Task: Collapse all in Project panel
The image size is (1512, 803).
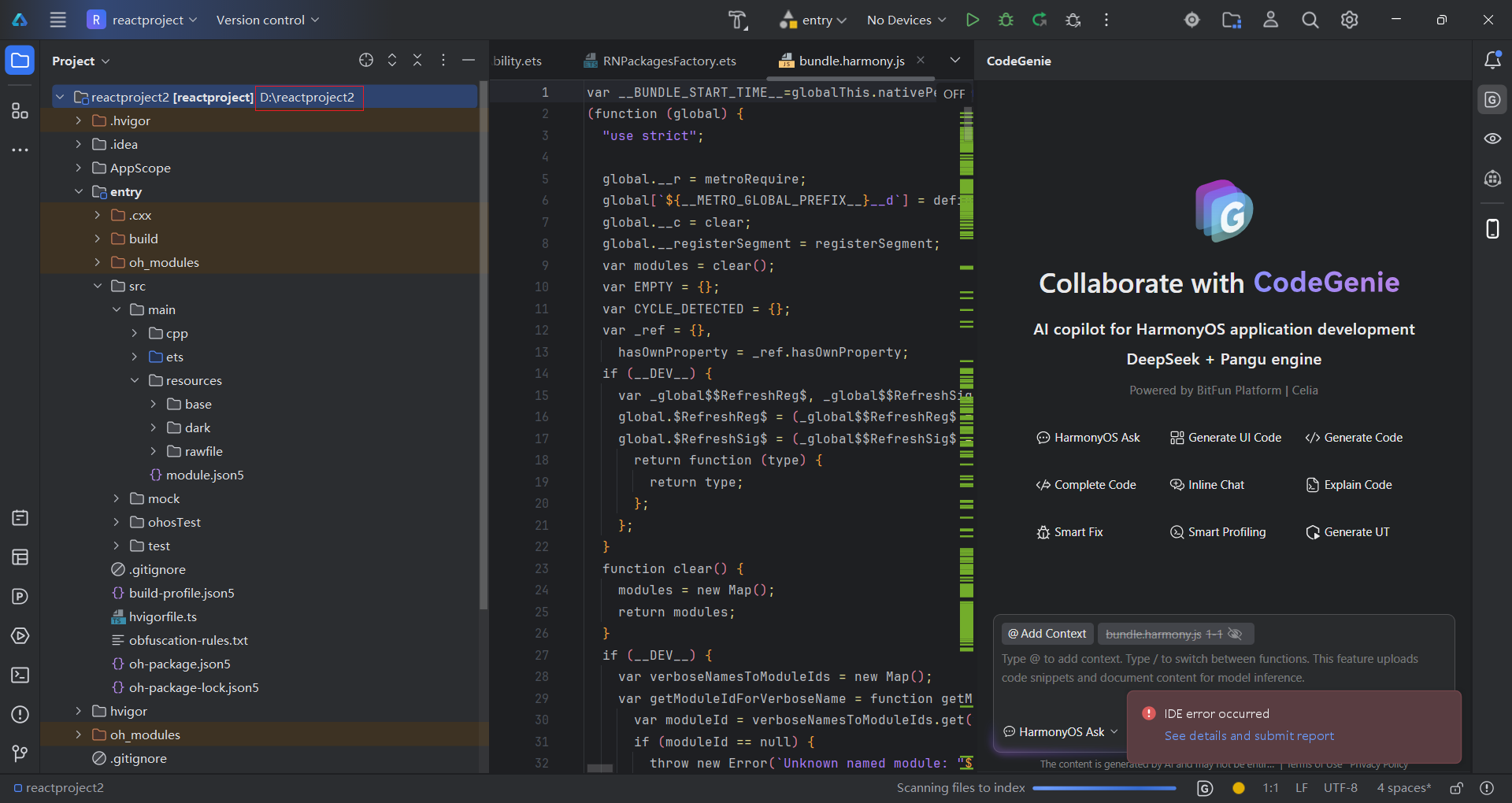Action: (x=417, y=60)
